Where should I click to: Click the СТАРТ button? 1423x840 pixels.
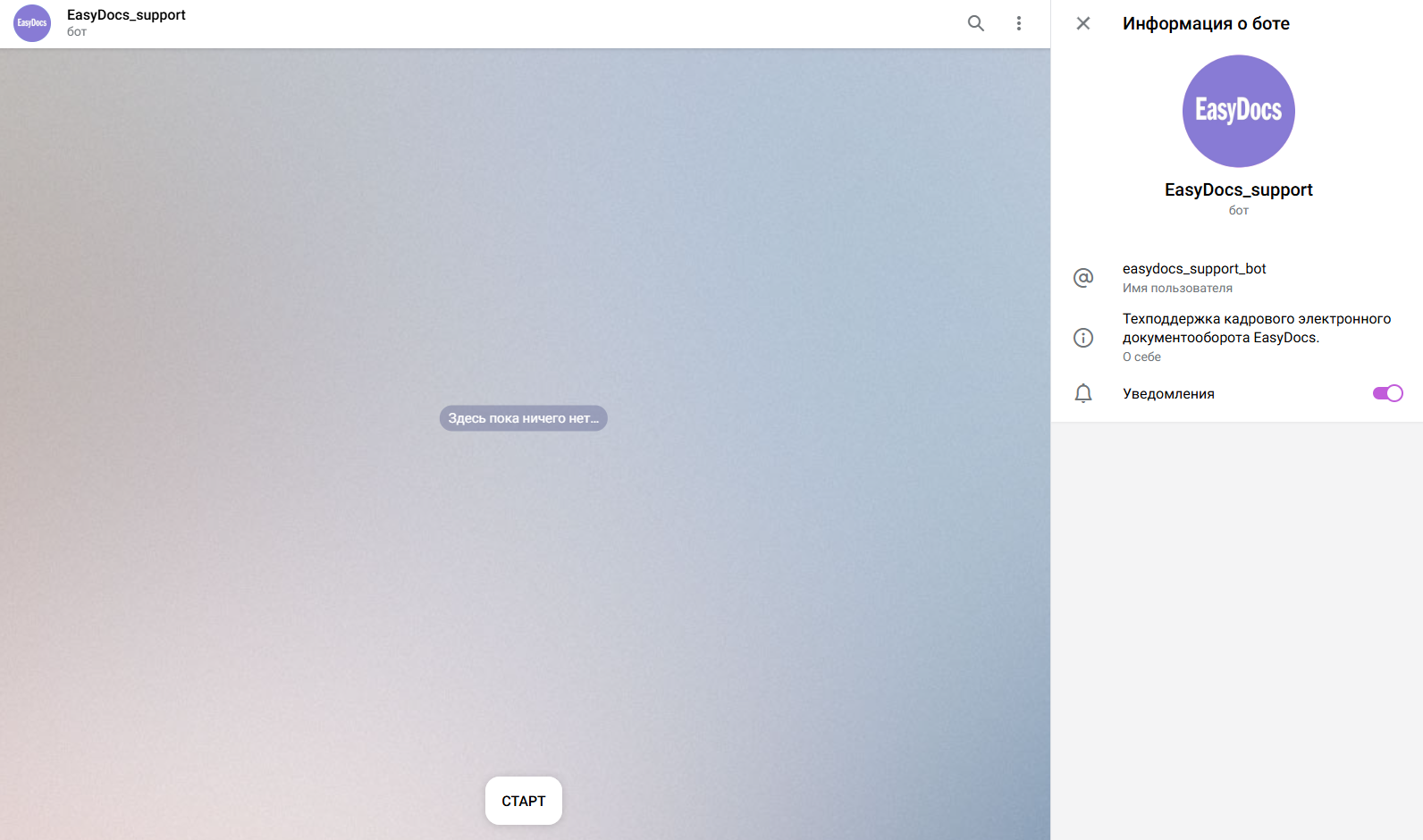(x=524, y=801)
